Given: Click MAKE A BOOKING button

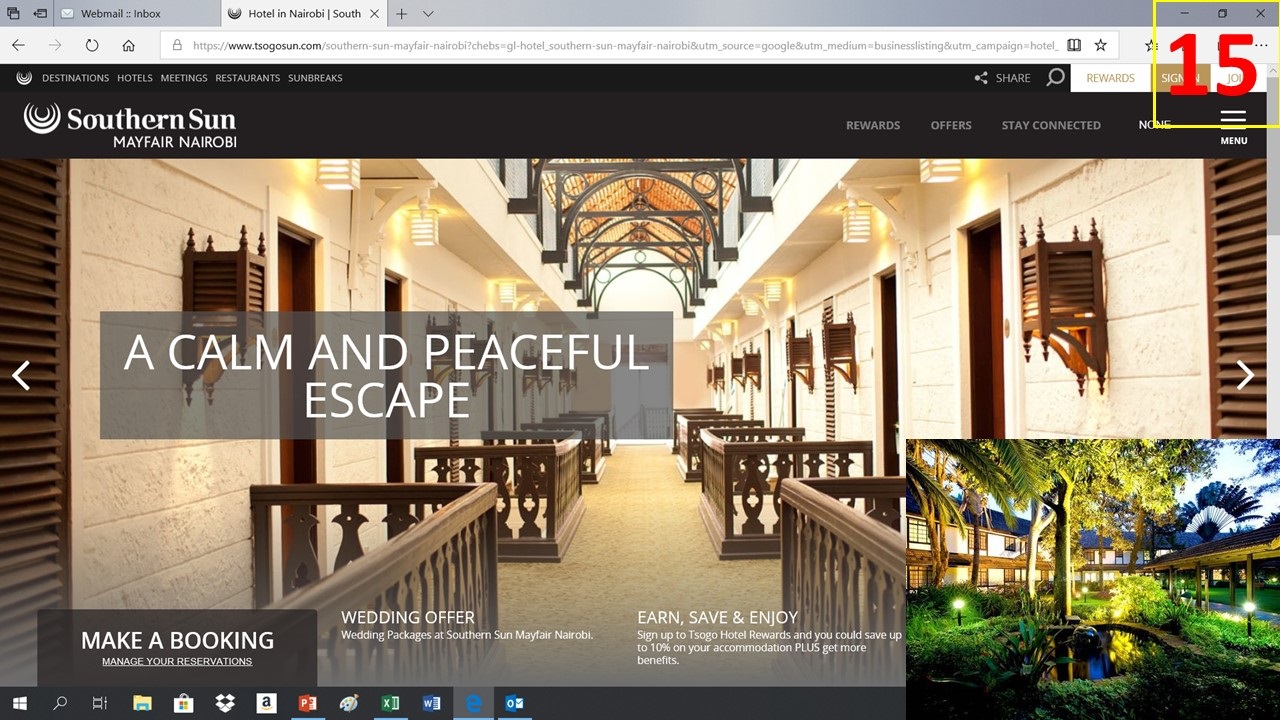Looking at the screenshot, I should [177, 640].
